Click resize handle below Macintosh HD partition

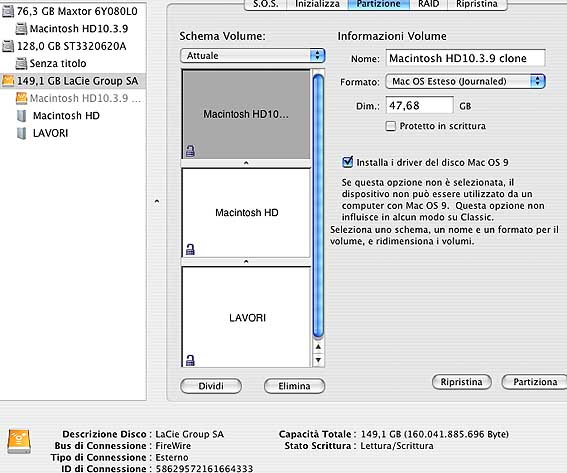point(246,262)
